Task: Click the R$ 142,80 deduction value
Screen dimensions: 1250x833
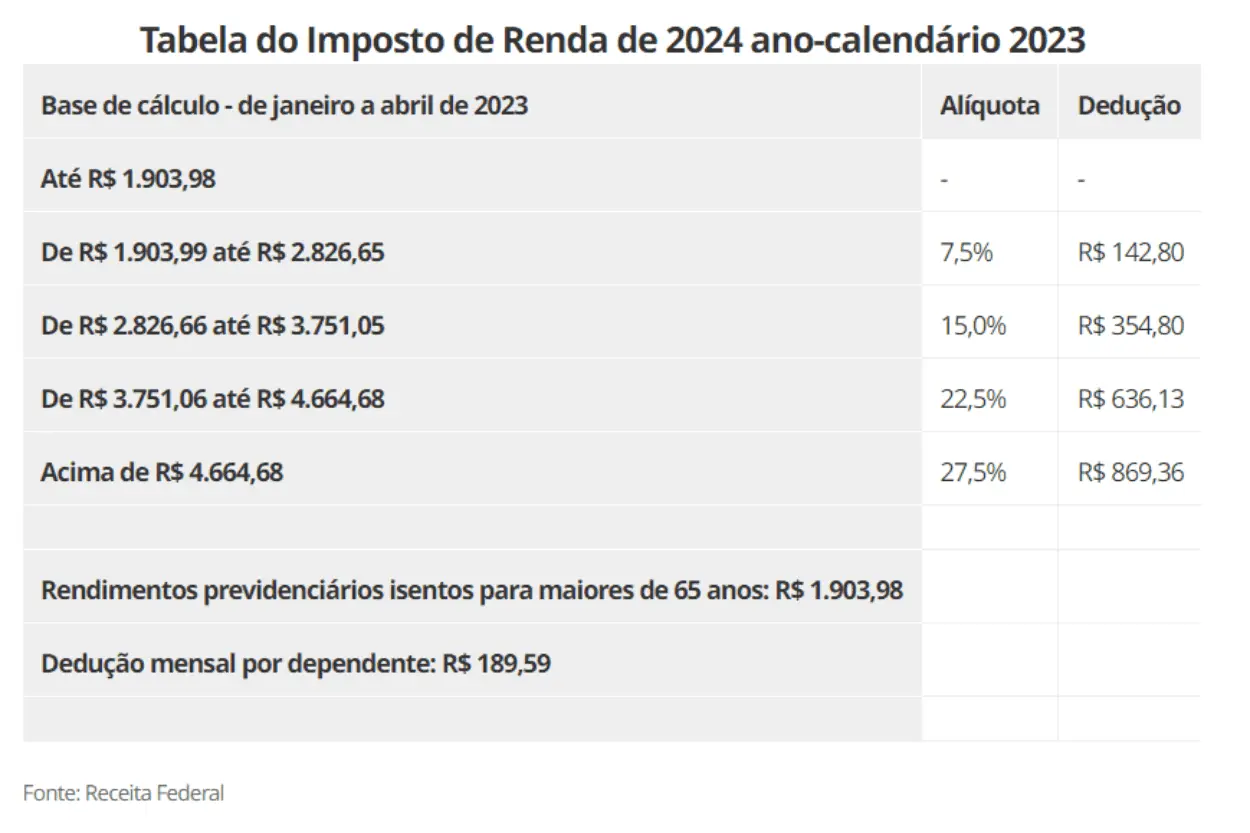Action: (x=1130, y=252)
